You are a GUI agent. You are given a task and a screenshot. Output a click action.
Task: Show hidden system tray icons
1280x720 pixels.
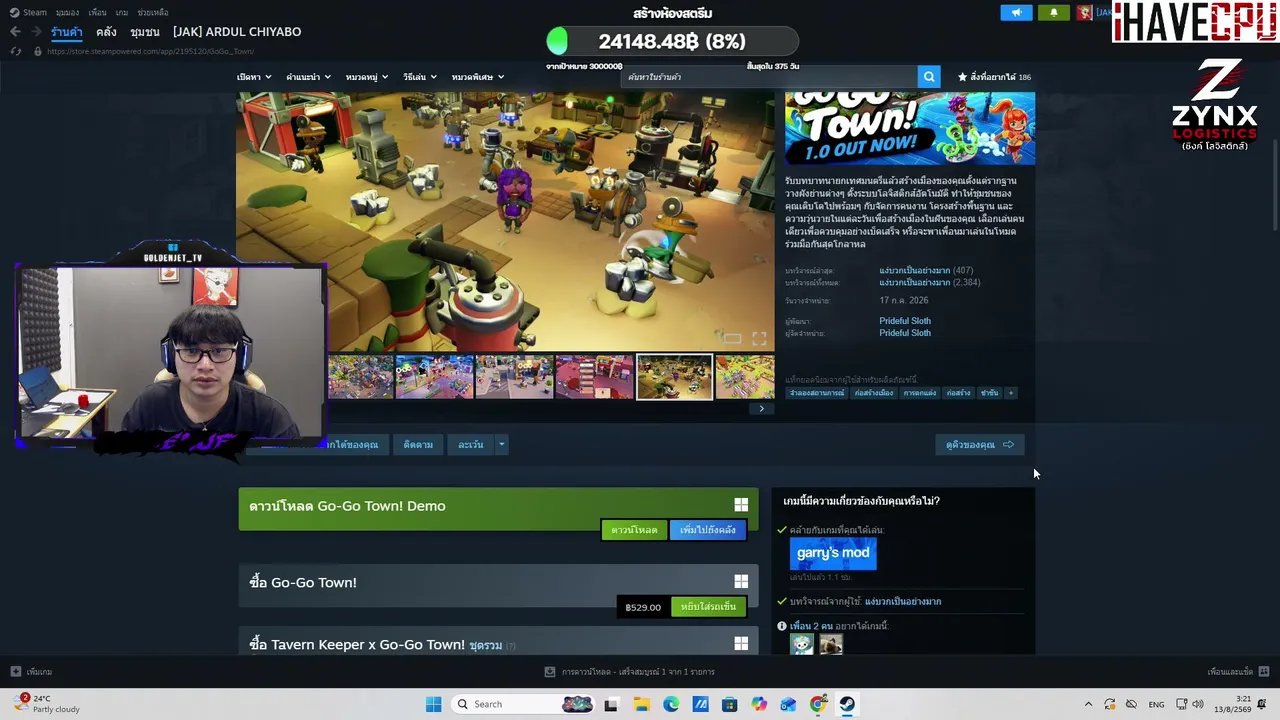pyautogui.click(x=1088, y=704)
